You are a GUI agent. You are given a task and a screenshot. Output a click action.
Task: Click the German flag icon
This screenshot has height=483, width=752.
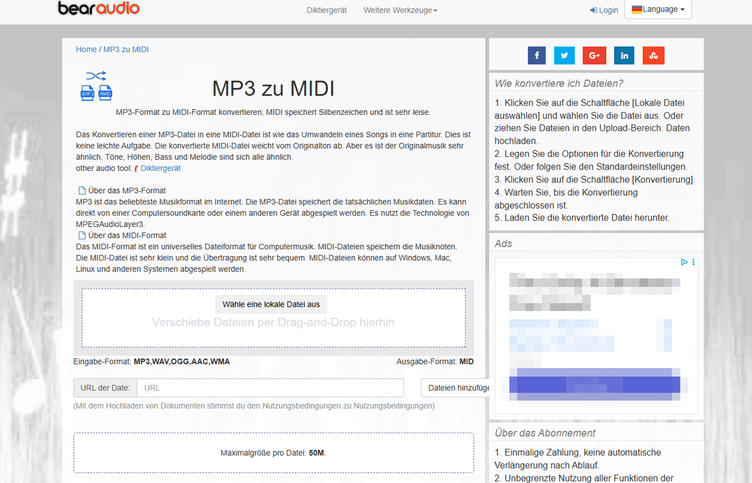click(x=636, y=10)
